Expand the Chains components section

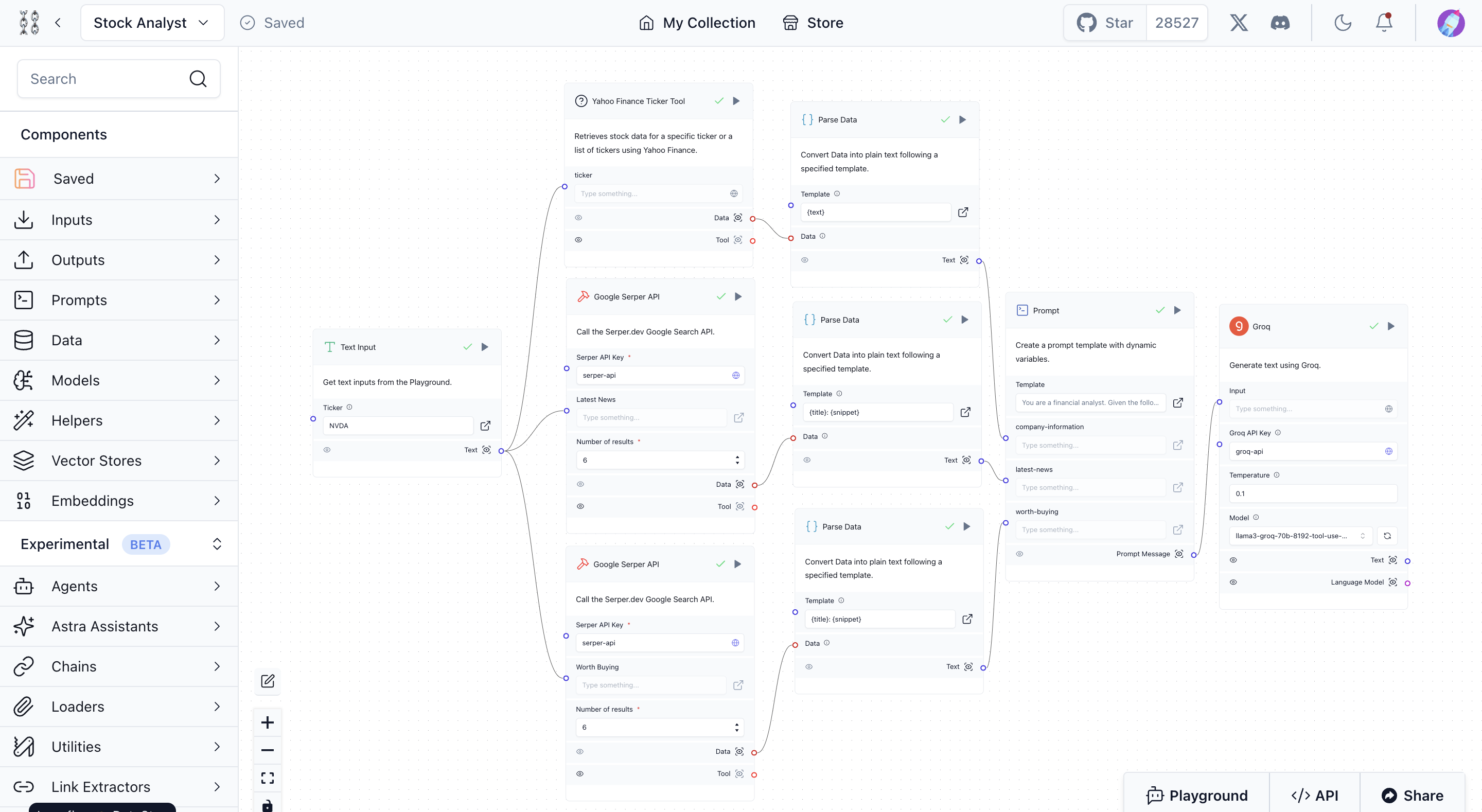pyautogui.click(x=119, y=666)
